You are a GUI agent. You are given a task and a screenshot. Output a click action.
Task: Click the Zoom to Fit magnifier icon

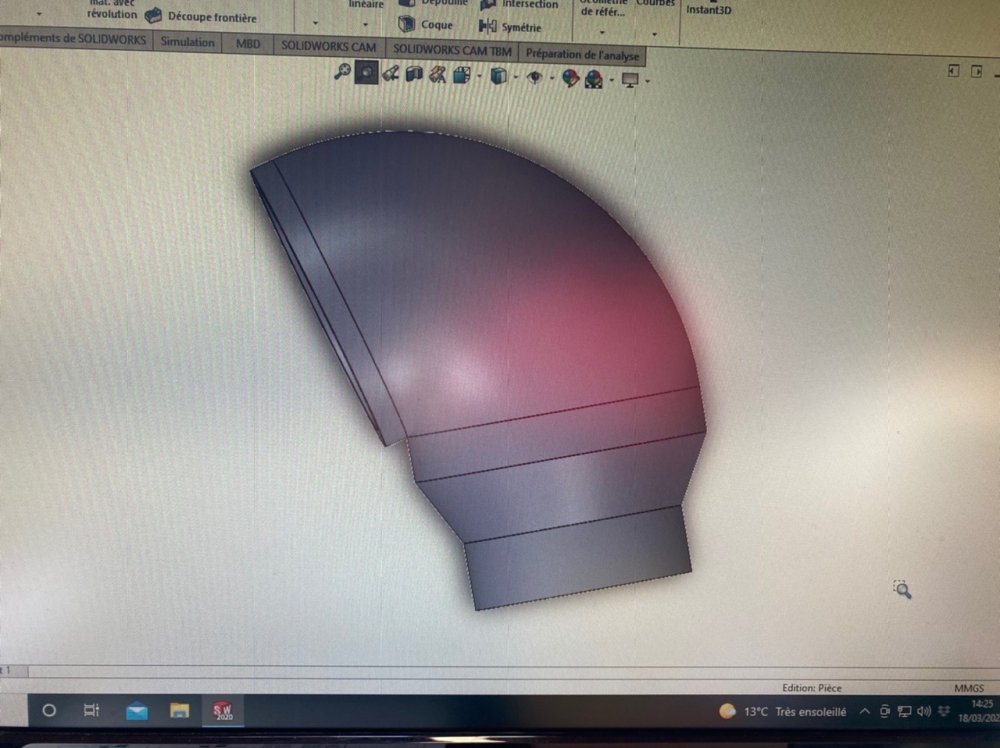[342, 72]
